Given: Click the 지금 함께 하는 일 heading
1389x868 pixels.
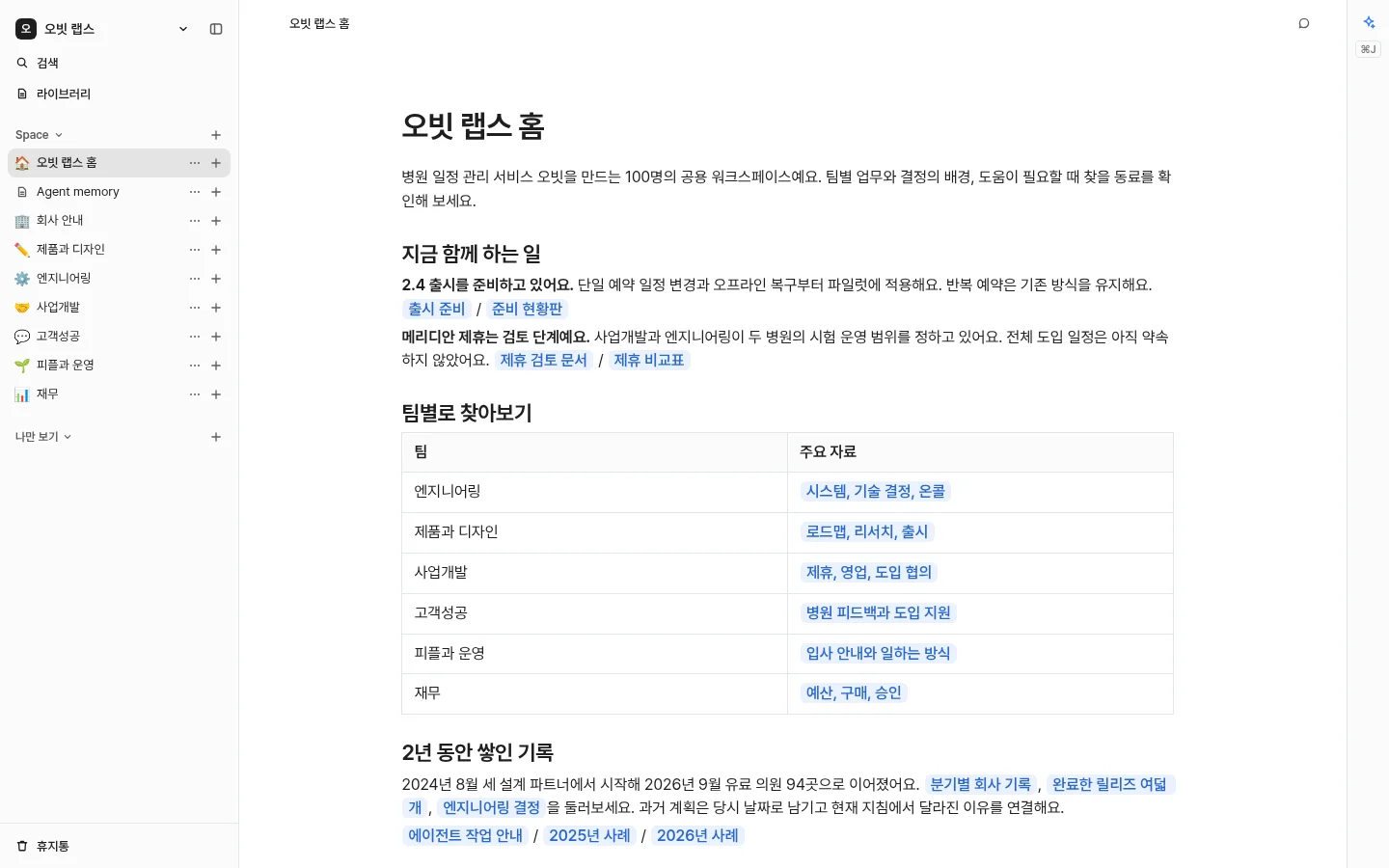Looking at the screenshot, I should tap(472, 254).
